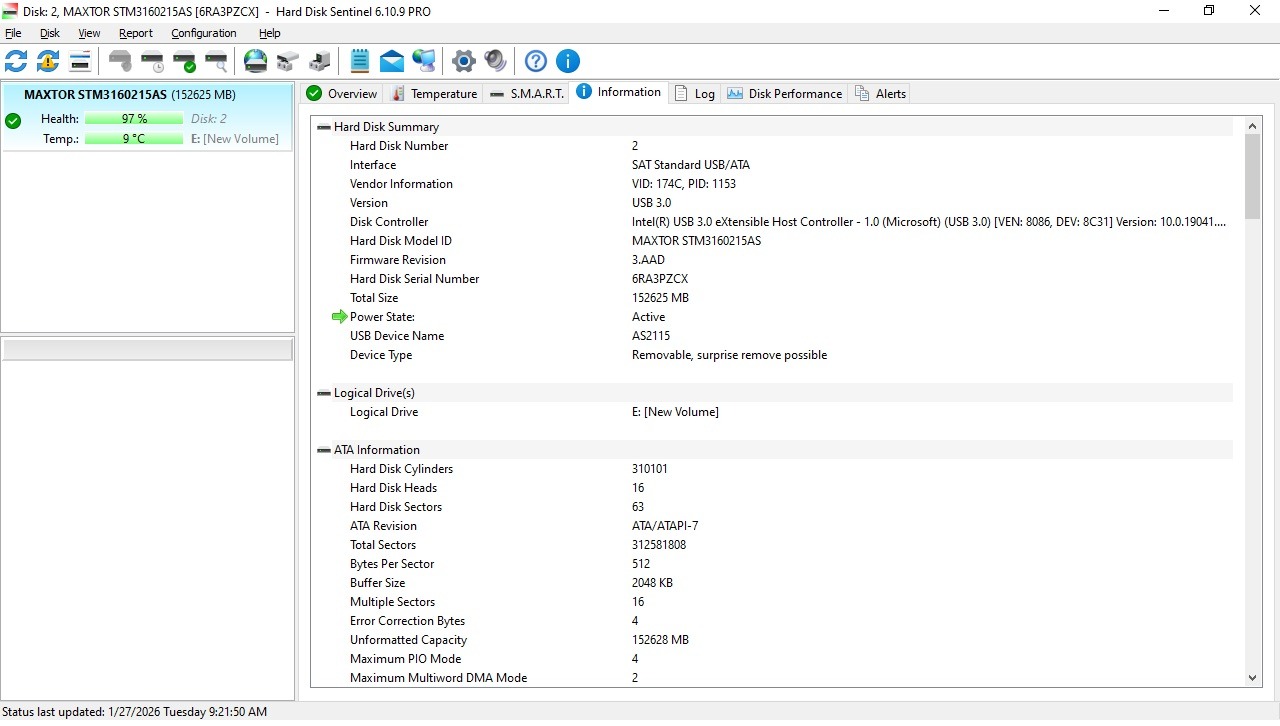Click the speaker sound toolbar icon
Viewport: 1280px width, 726px height.
[495, 62]
